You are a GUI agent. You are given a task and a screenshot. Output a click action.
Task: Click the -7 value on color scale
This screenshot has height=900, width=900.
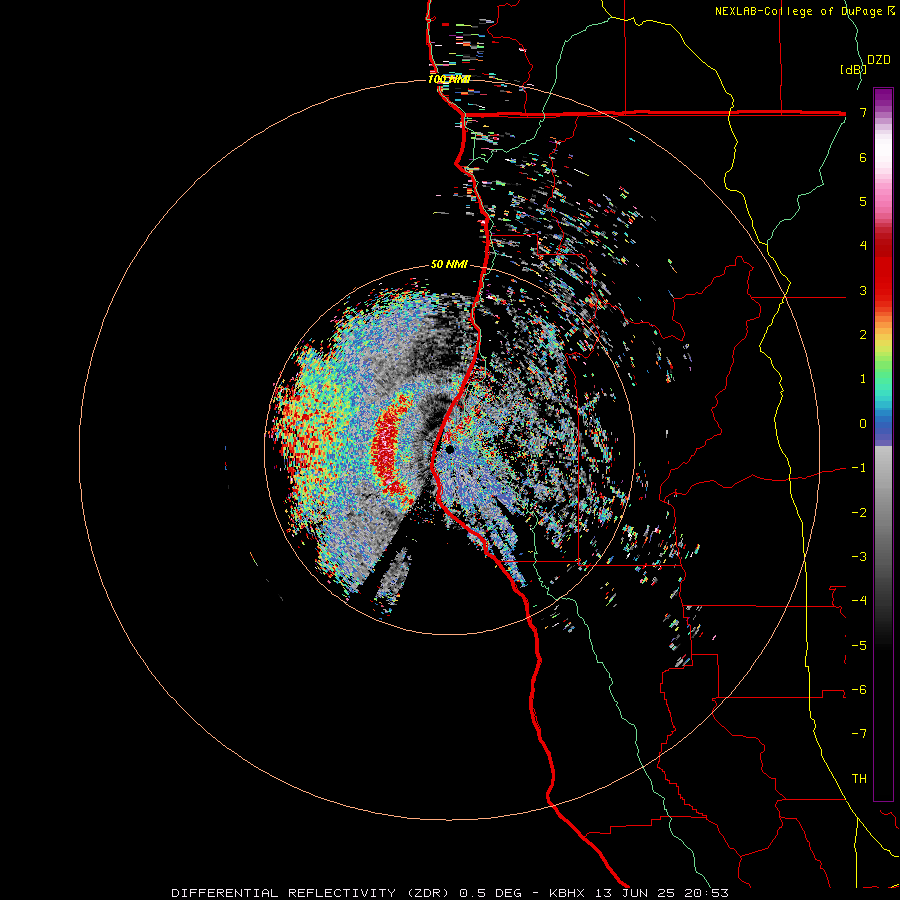coord(859,734)
